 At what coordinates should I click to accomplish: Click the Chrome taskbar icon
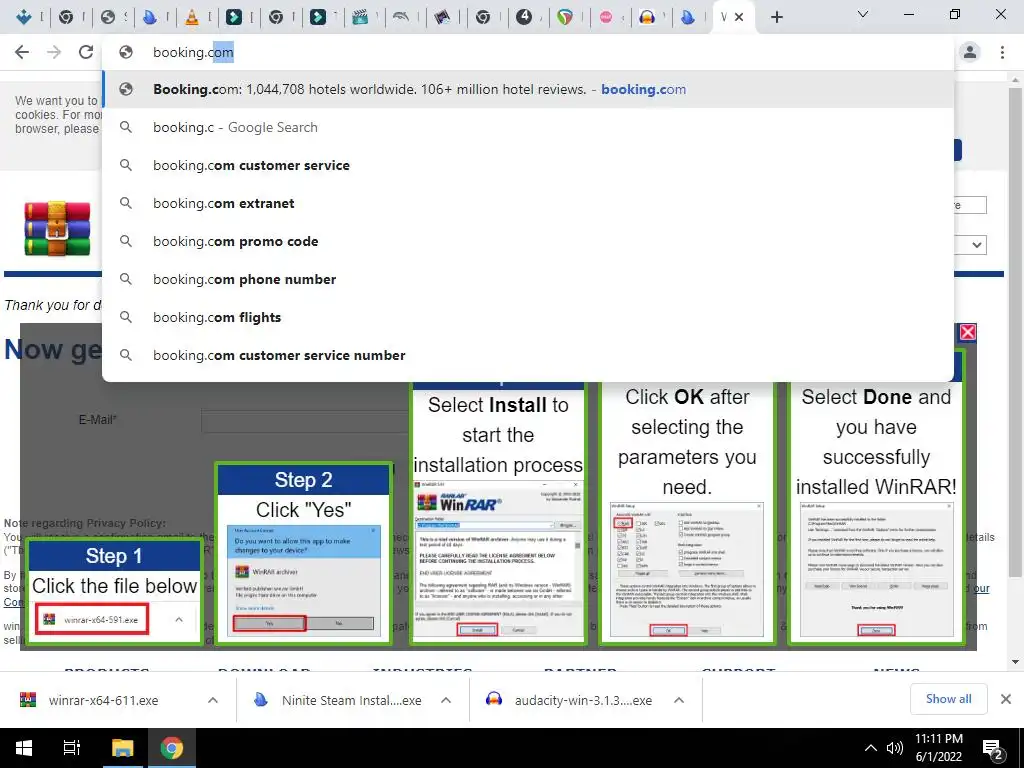[x=172, y=748]
